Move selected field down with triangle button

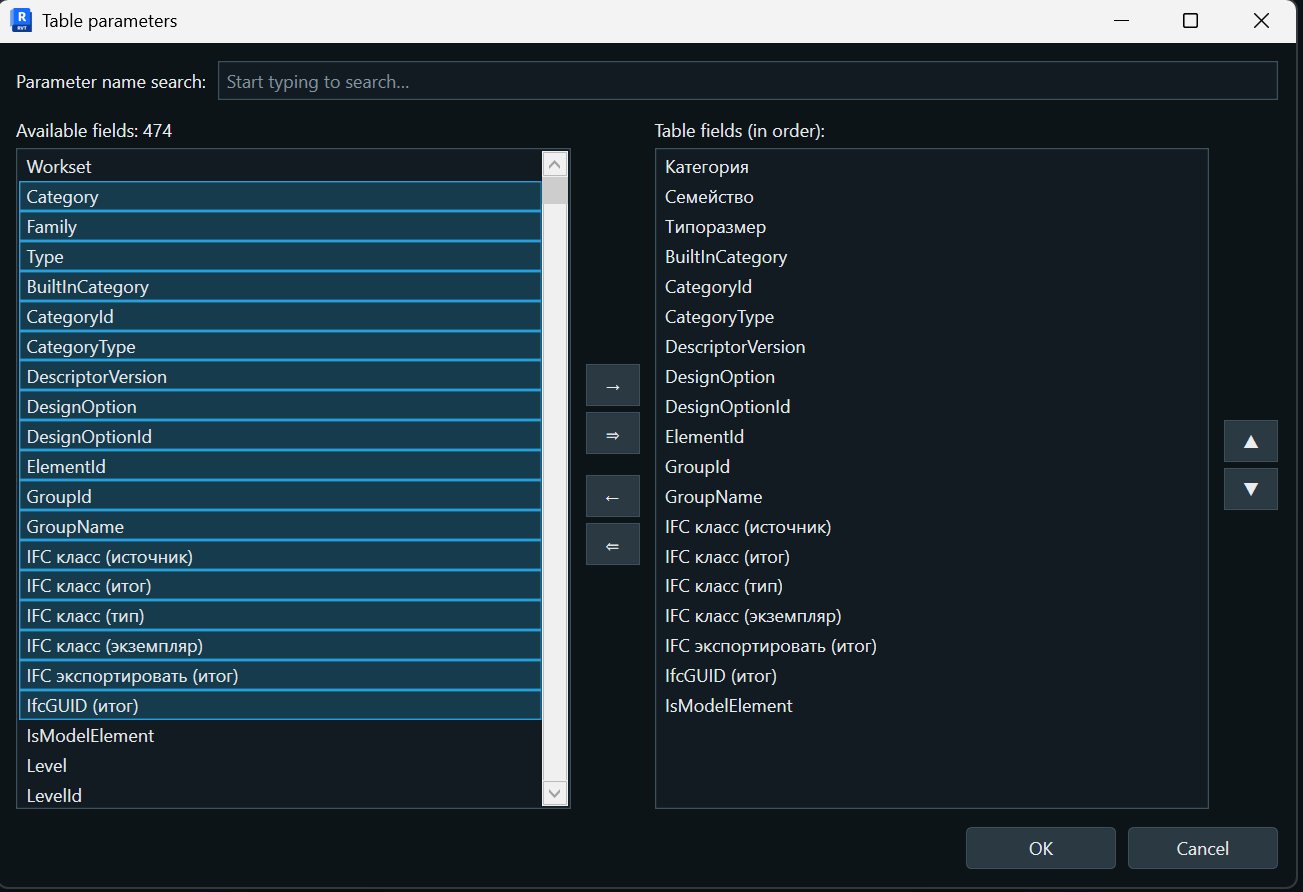coord(1250,489)
